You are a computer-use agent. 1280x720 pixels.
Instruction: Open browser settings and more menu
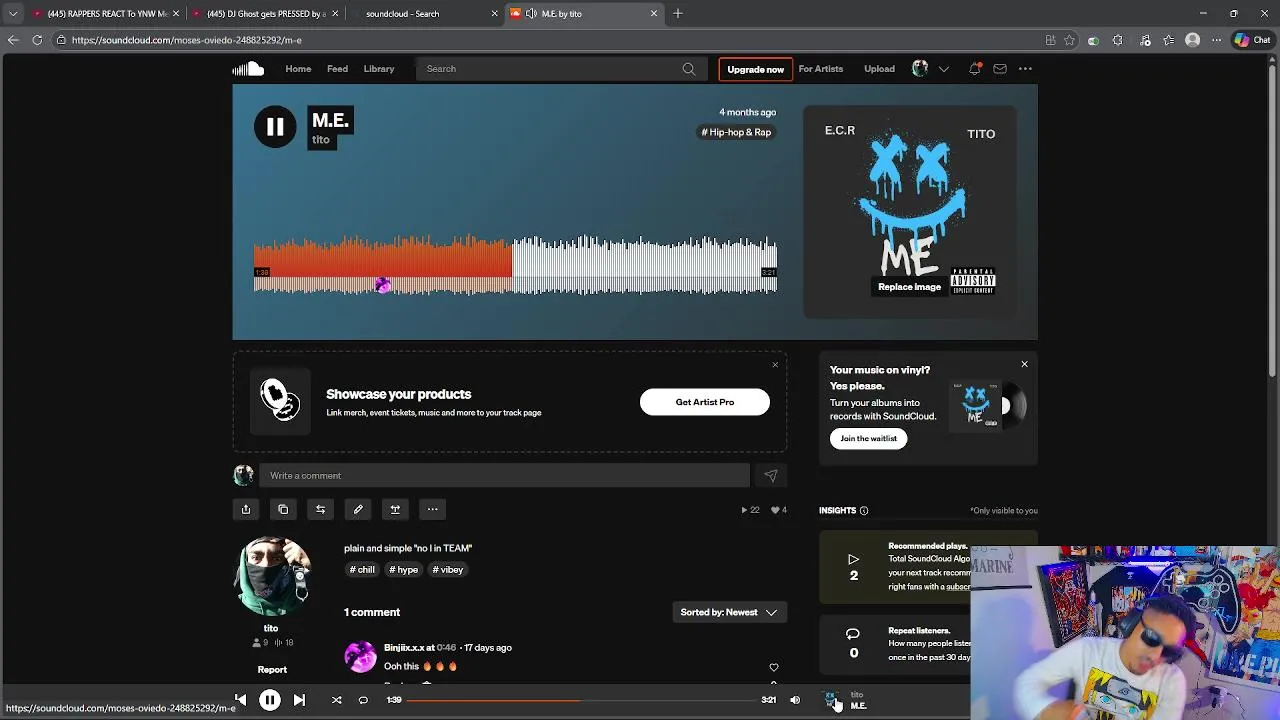click(x=1216, y=40)
